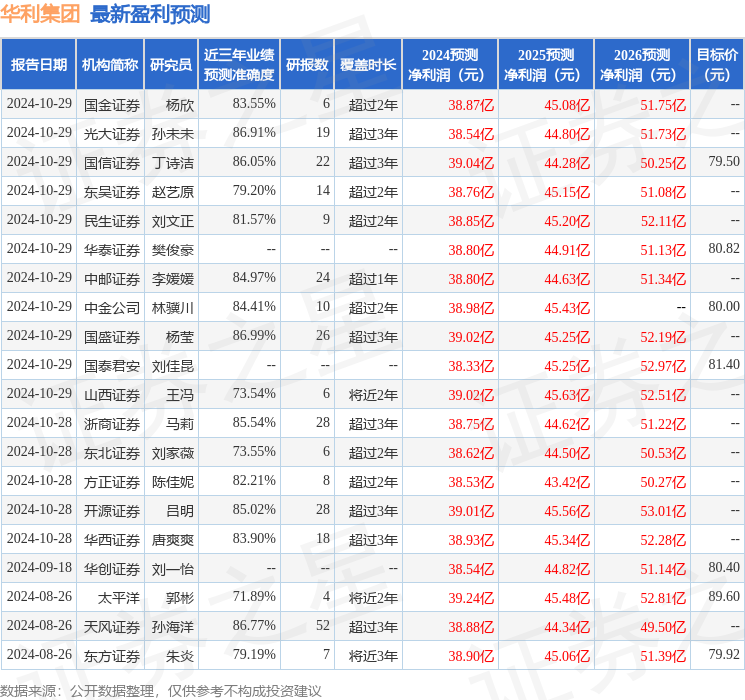Click the 山西证券 institution cell

point(112,395)
